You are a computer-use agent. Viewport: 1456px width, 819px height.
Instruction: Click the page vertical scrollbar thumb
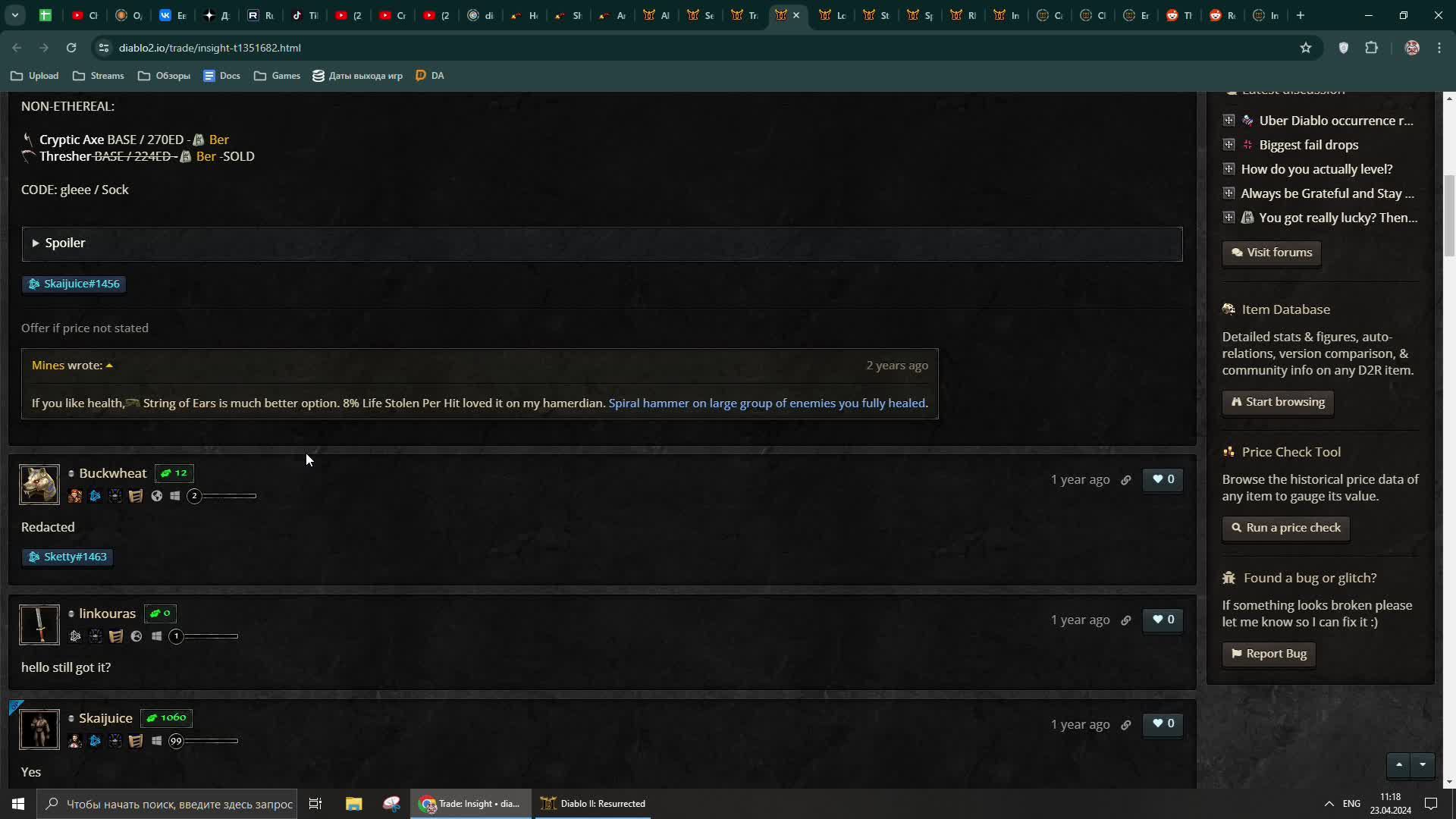[1450, 216]
